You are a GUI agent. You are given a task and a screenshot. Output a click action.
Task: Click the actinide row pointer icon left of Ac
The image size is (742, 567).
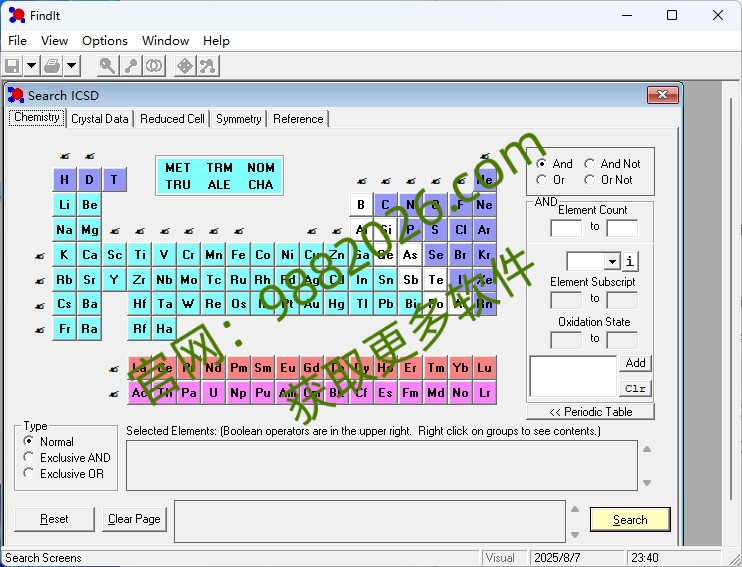(x=114, y=394)
